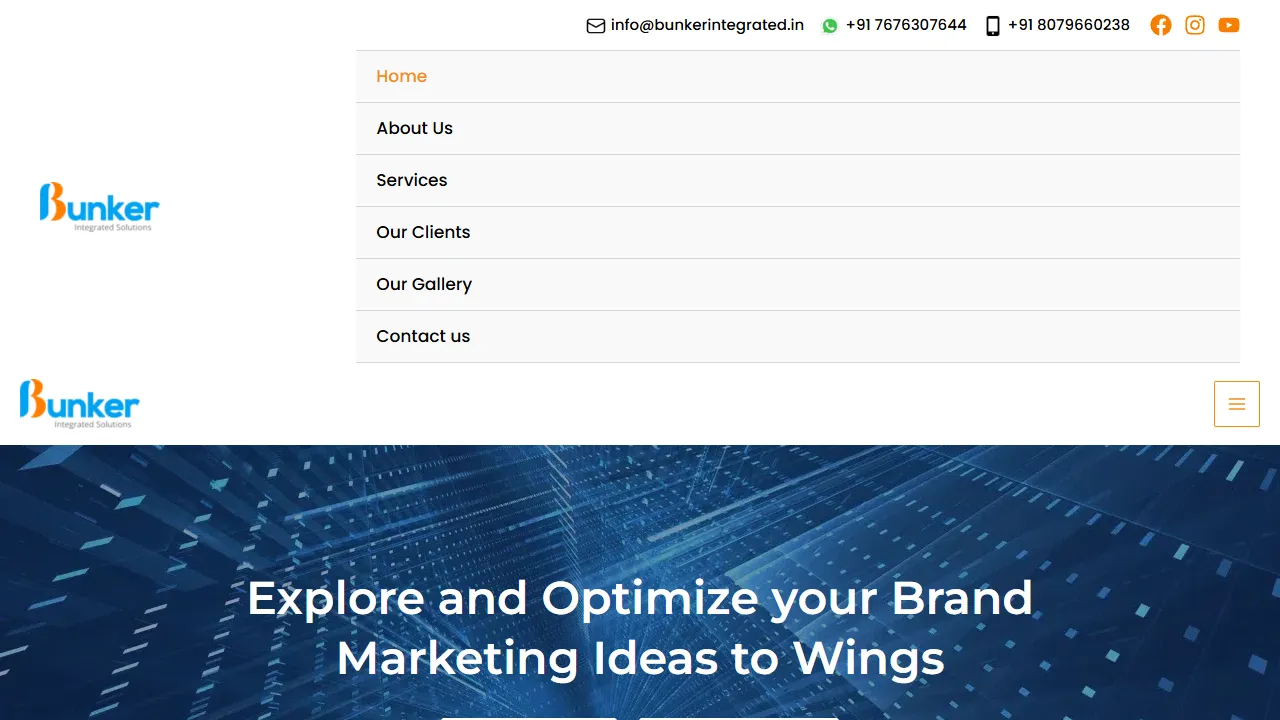Click the mobile phone icon
Viewport: 1280px width, 720px height.
(x=992, y=26)
